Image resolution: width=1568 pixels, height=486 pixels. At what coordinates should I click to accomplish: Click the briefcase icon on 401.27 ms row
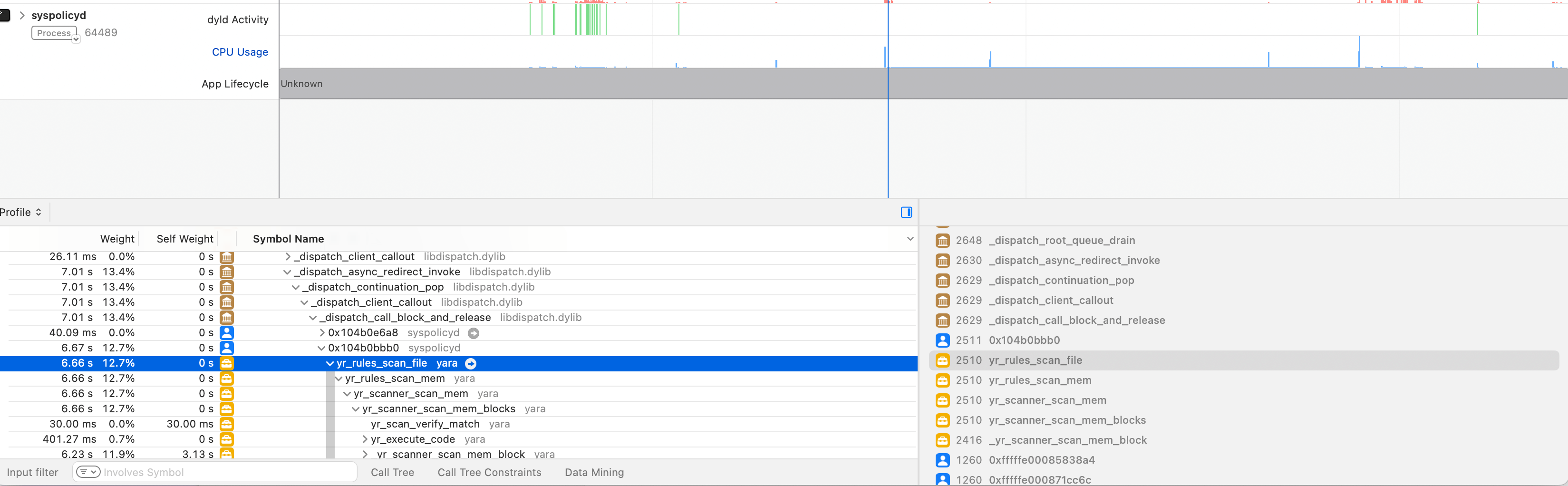click(x=226, y=439)
